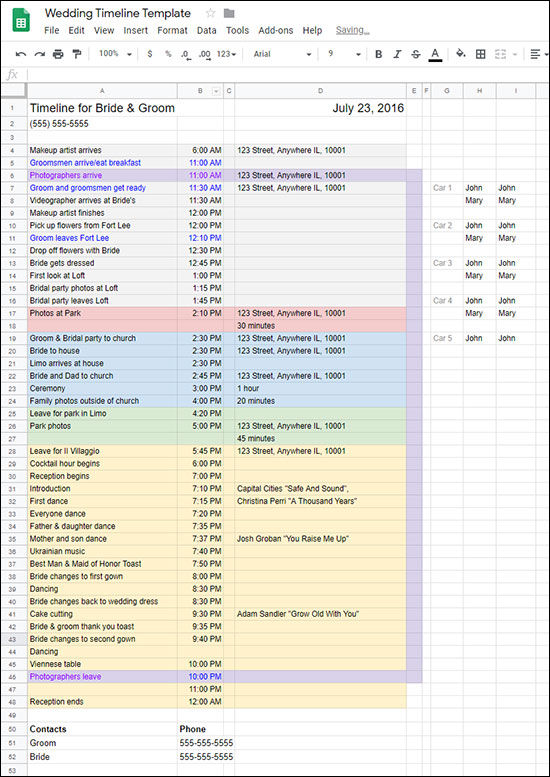
Task: Open the Arial font dropdown
Action: pos(282,54)
